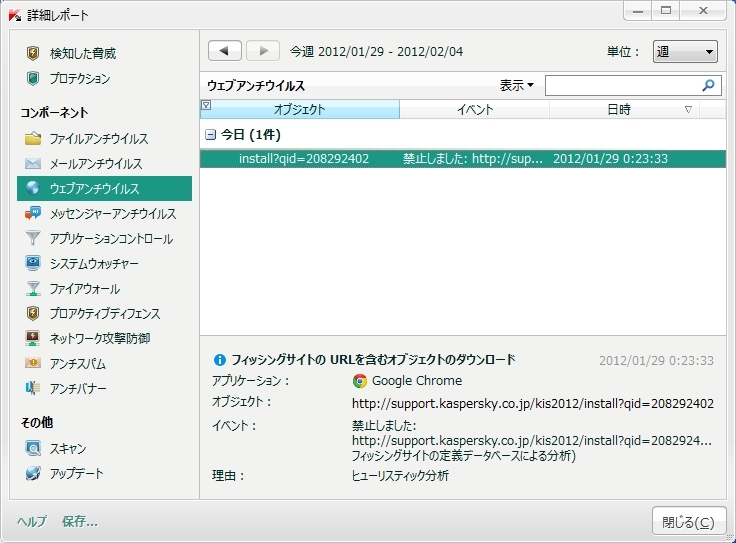This screenshot has width=736, height=543.
Task: Click the スキャン magnifier icon
Action: point(33,448)
